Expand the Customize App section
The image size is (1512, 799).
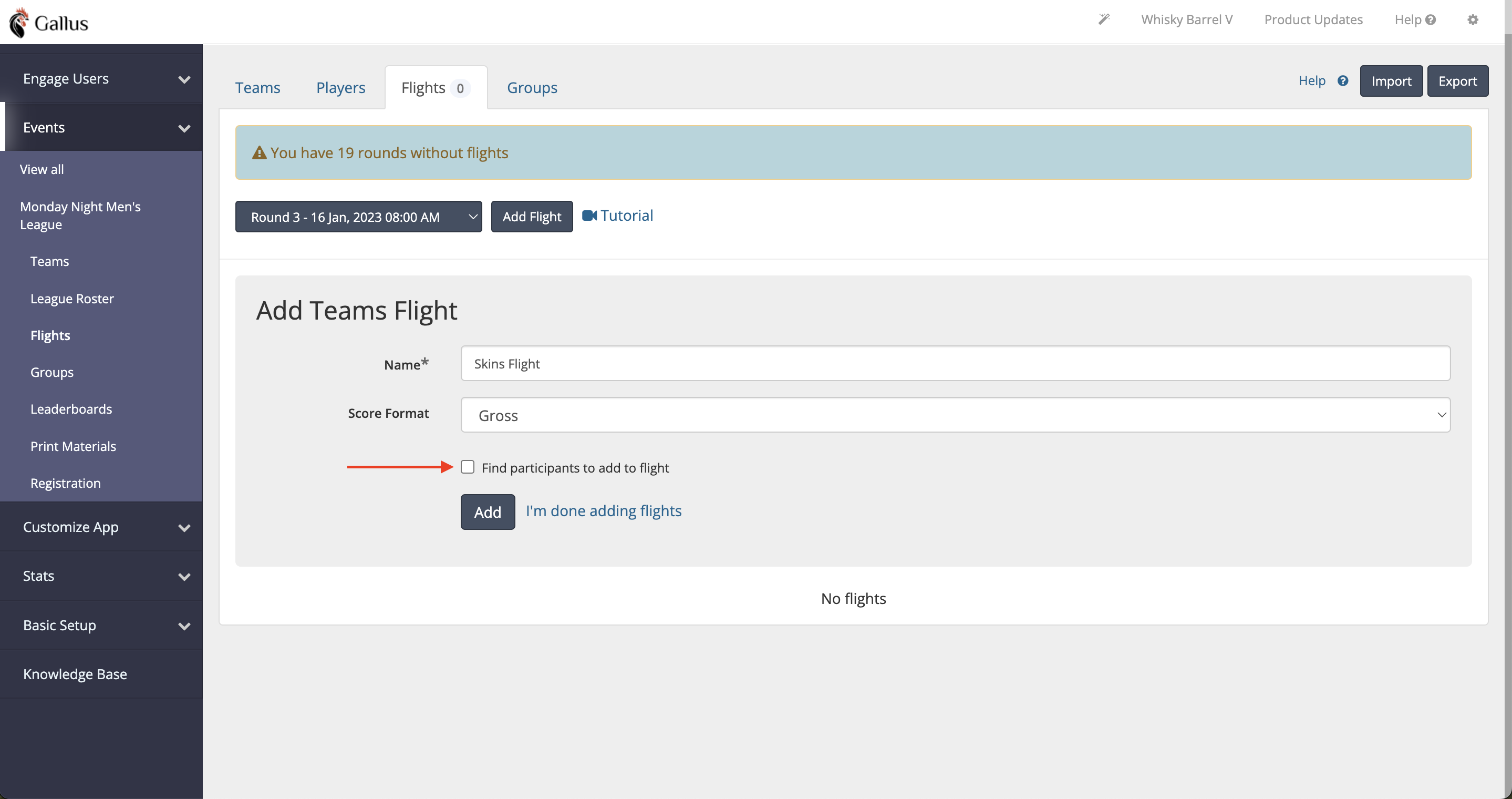[x=101, y=527]
